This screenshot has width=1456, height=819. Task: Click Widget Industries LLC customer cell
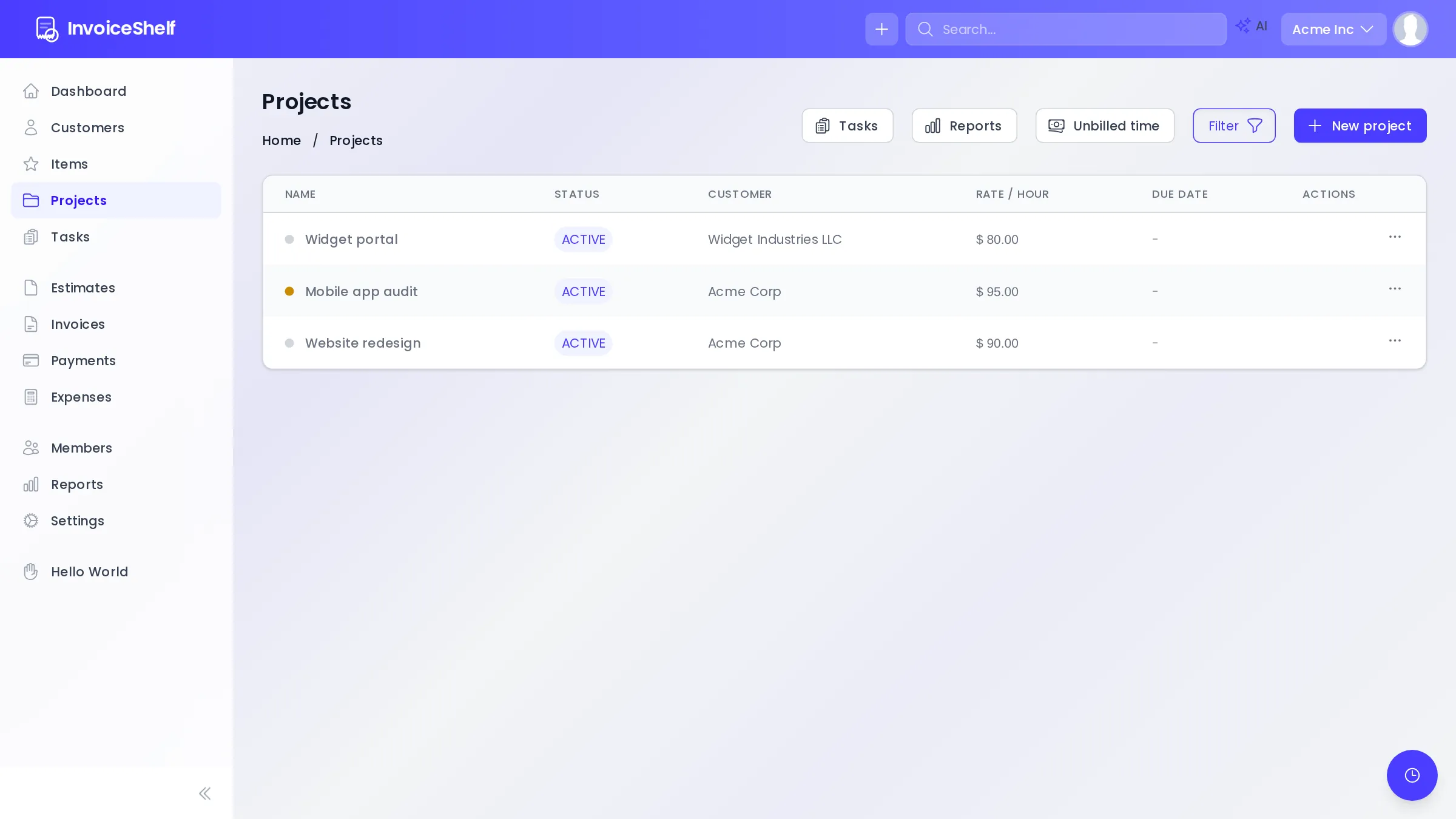click(x=775, y=239)
